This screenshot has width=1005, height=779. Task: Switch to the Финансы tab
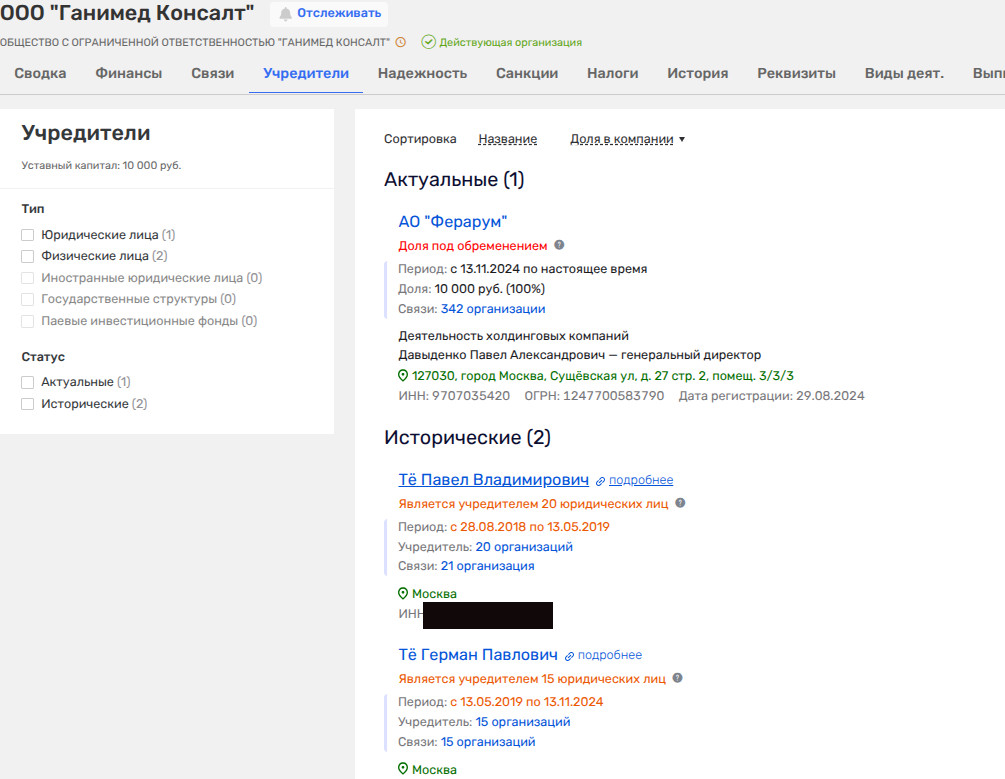tap(129, 73)
